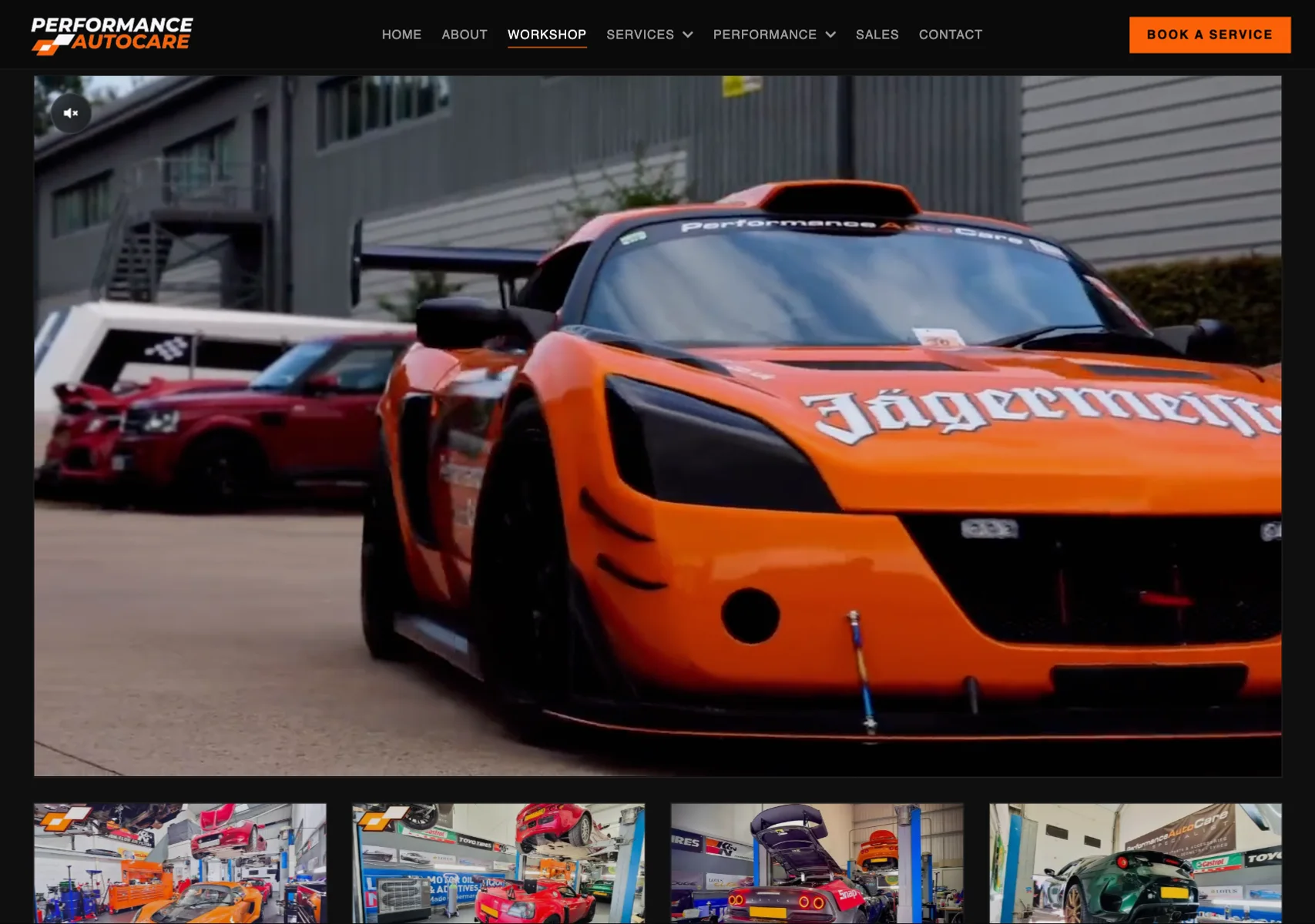Open thumbnail of car with raised engine cover
The height and width of the screenshot is (924, 1315).
(817, 863)
